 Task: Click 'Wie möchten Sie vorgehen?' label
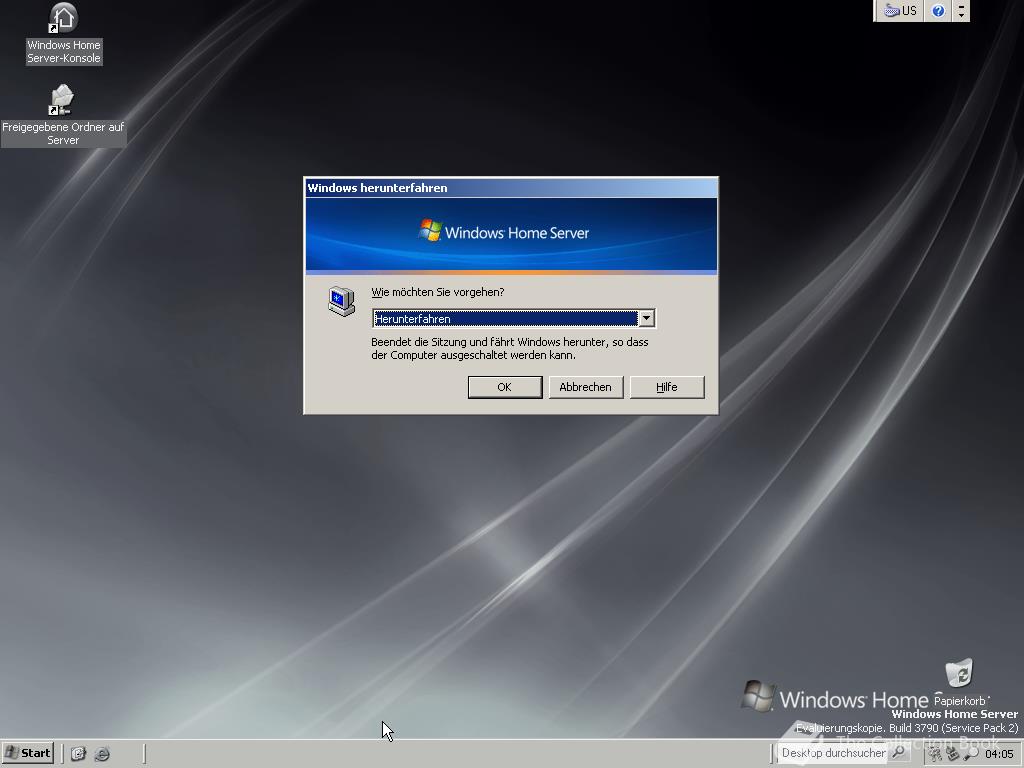(438, 292)
